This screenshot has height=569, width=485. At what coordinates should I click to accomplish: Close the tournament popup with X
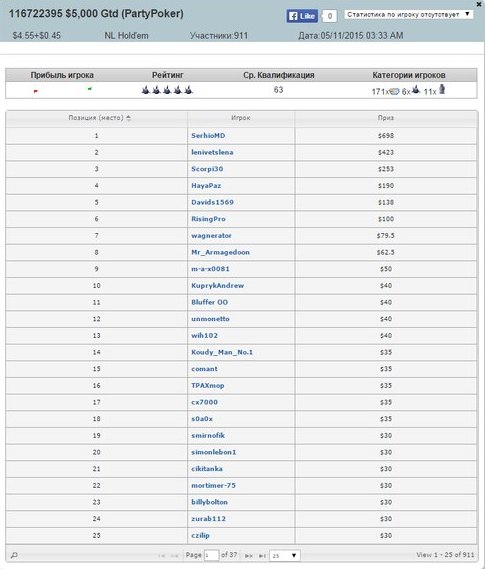coord(478,4)
